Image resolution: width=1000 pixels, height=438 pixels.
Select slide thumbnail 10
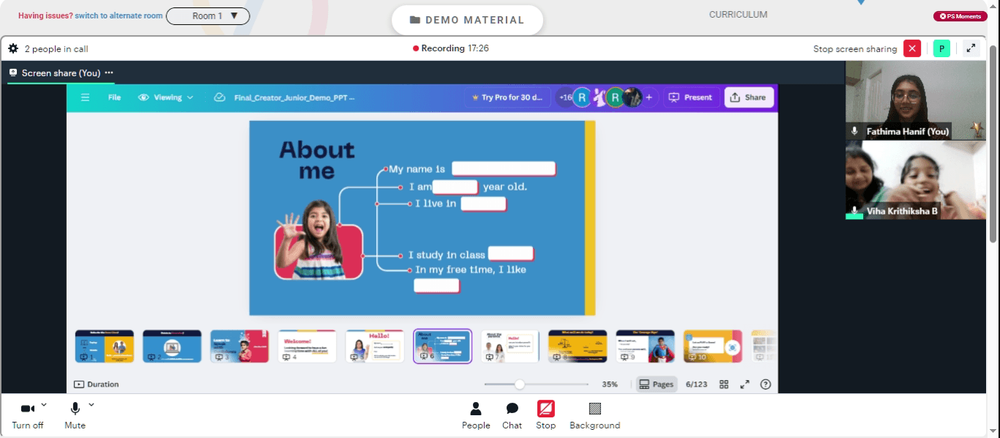point(713,346)
